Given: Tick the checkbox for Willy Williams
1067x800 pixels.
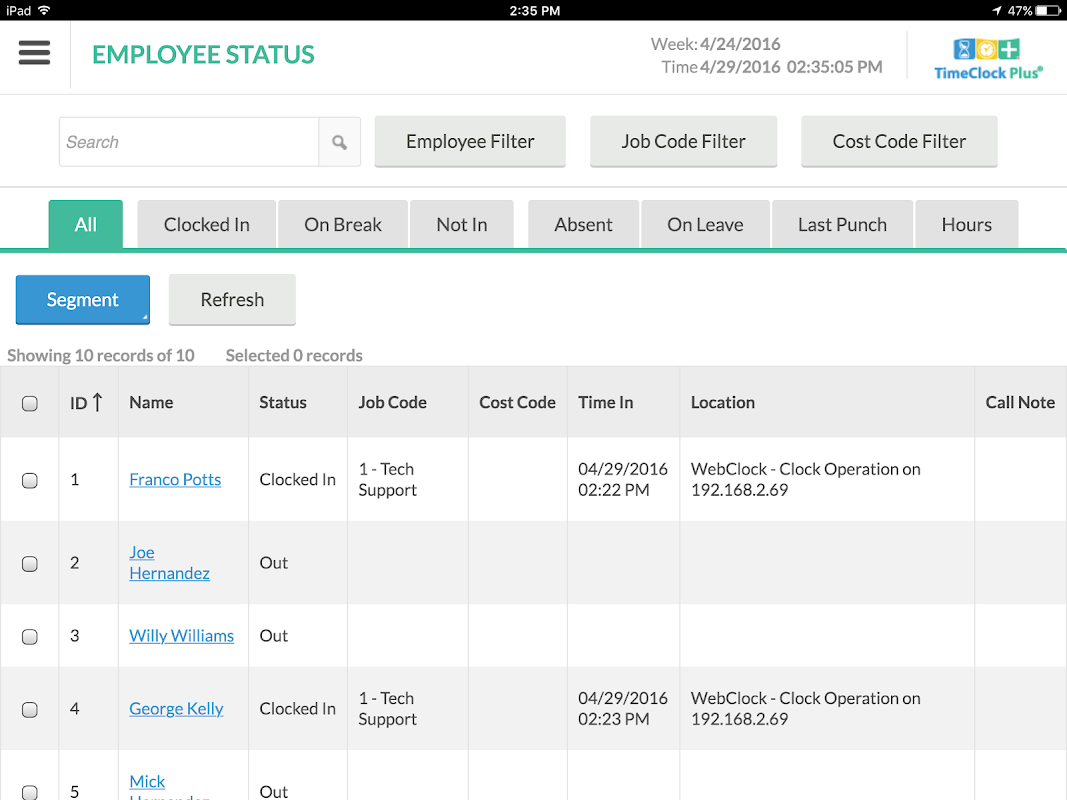Looking at the screenshot, I should [x=29, y=637].
